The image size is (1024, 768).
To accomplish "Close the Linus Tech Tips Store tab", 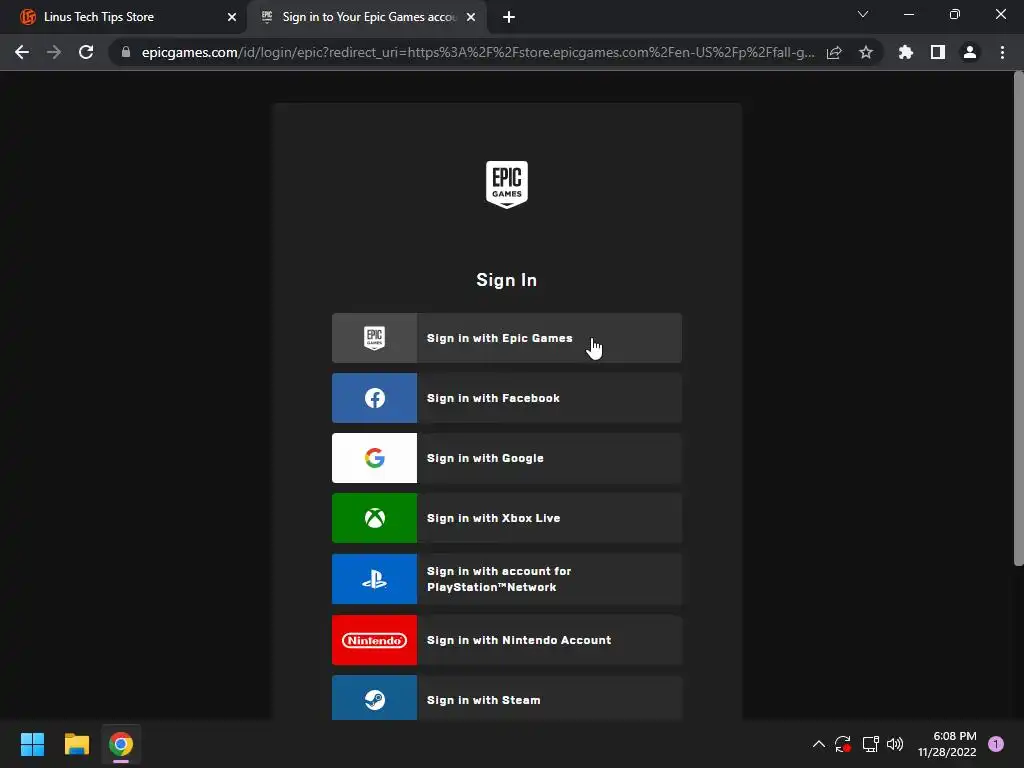I will 232,17.
